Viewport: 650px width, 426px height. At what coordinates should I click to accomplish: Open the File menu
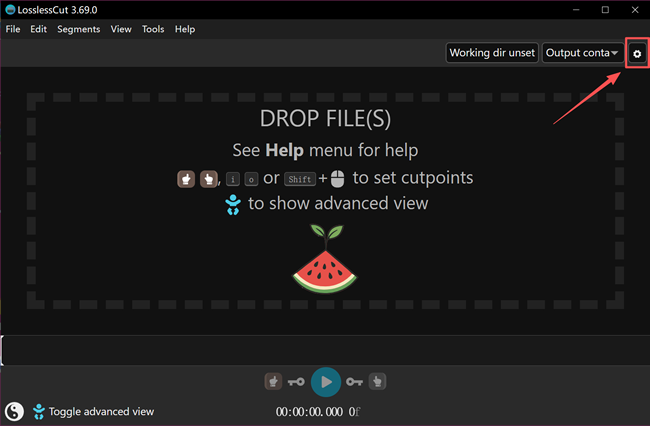coord(13,29)
